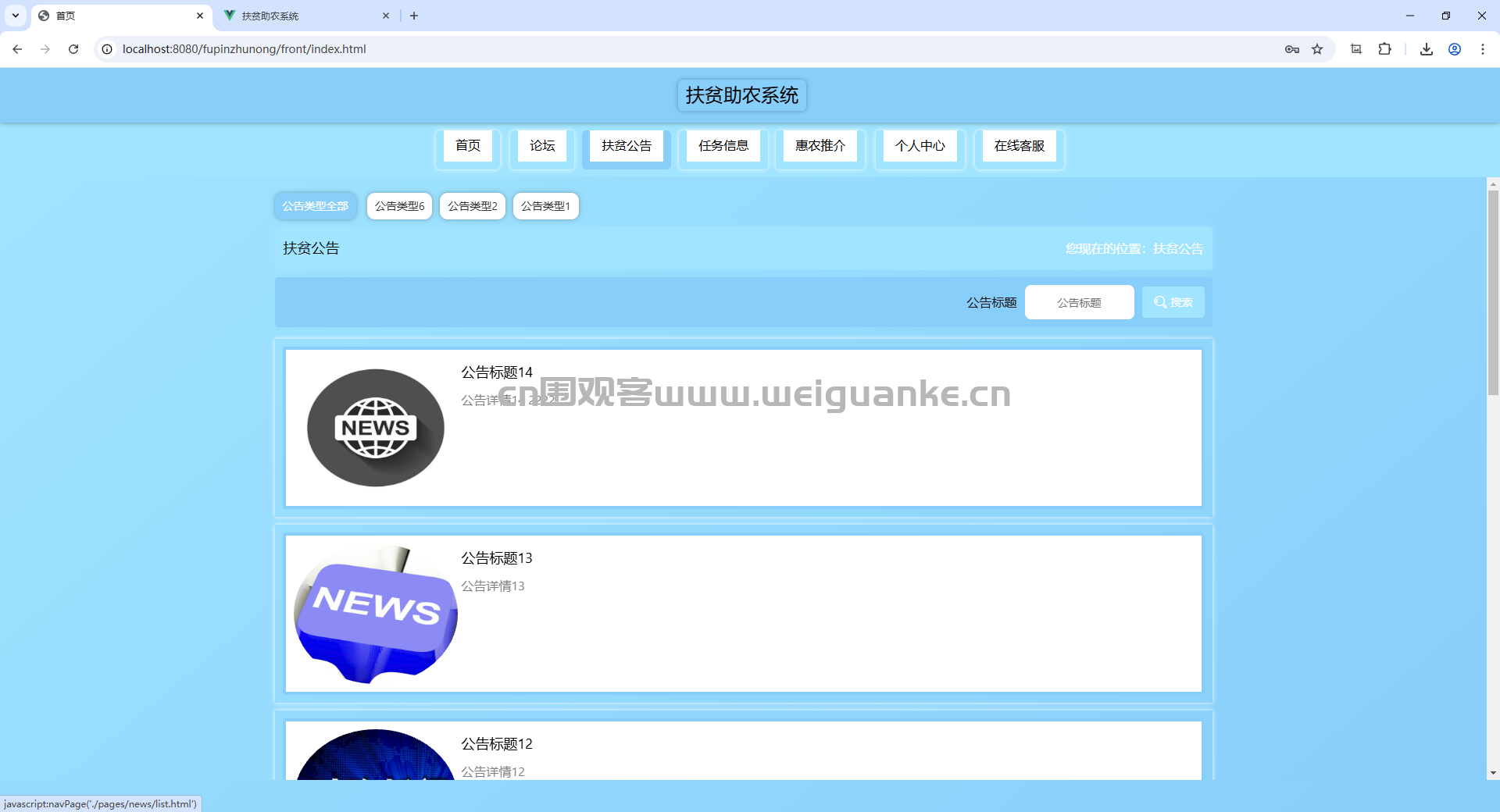Click the scrollbar down arrow
The width and height of the screenshot is (1500, 812).
click(x=1493, y=773)
